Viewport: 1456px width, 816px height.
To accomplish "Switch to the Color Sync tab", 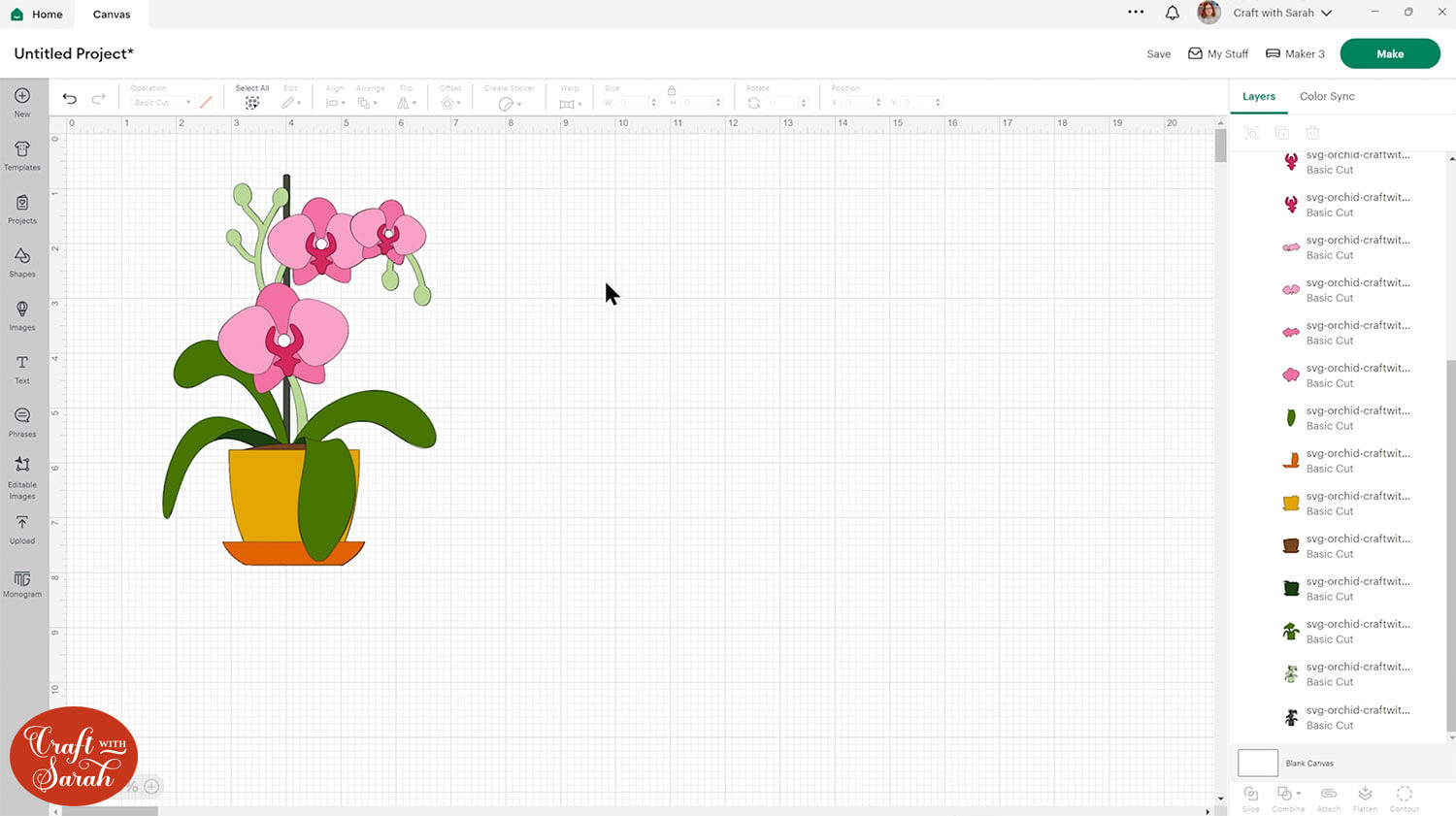I will click(x=1326, y=96).
